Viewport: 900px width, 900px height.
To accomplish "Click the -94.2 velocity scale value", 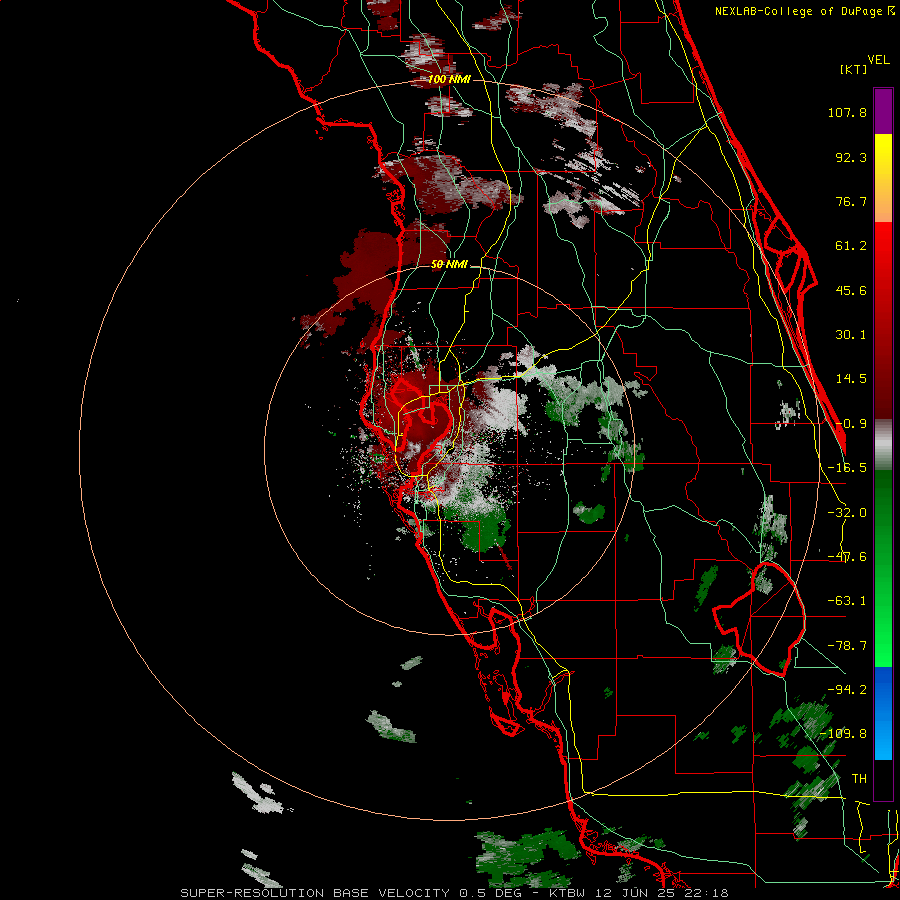I will pyautogui.click(x=847, y=690).
